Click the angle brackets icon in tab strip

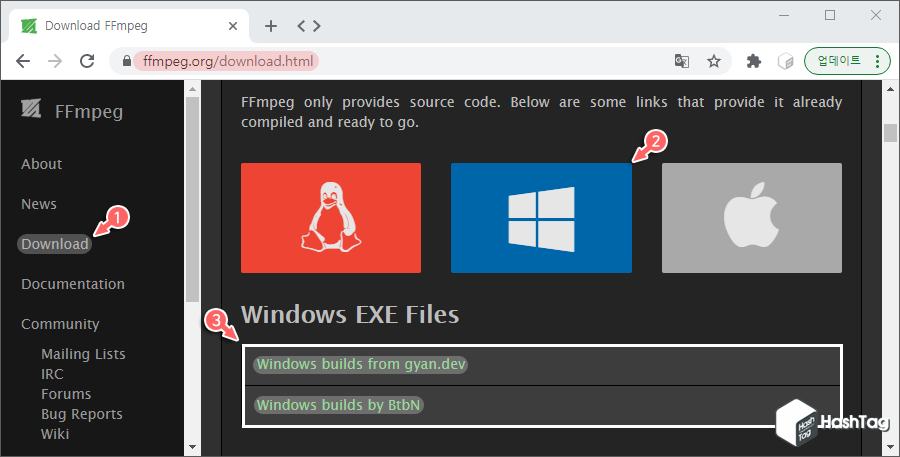point(309,26)
